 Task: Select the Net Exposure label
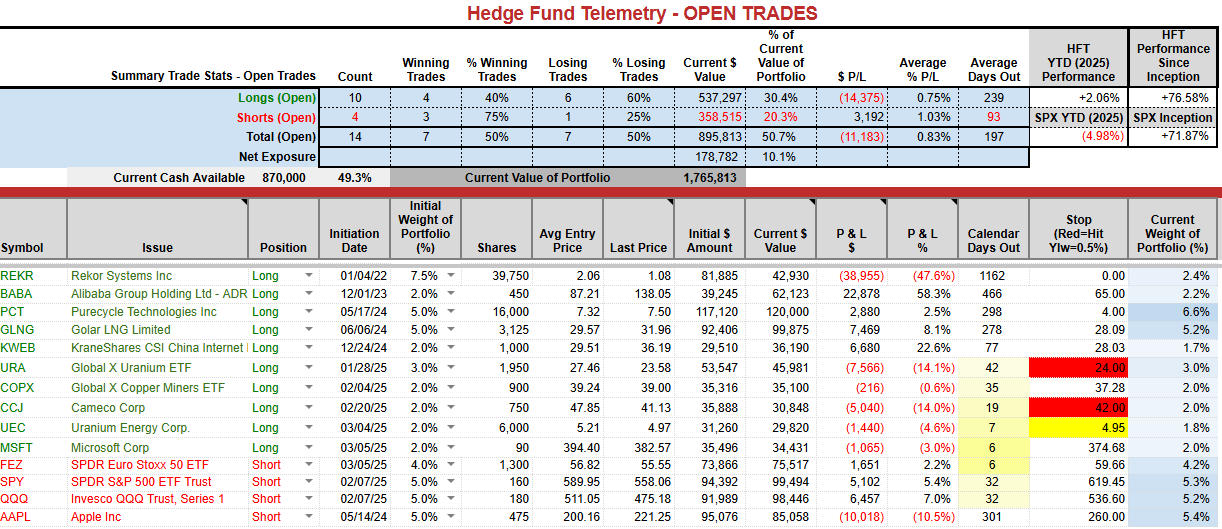click(278, 157)
